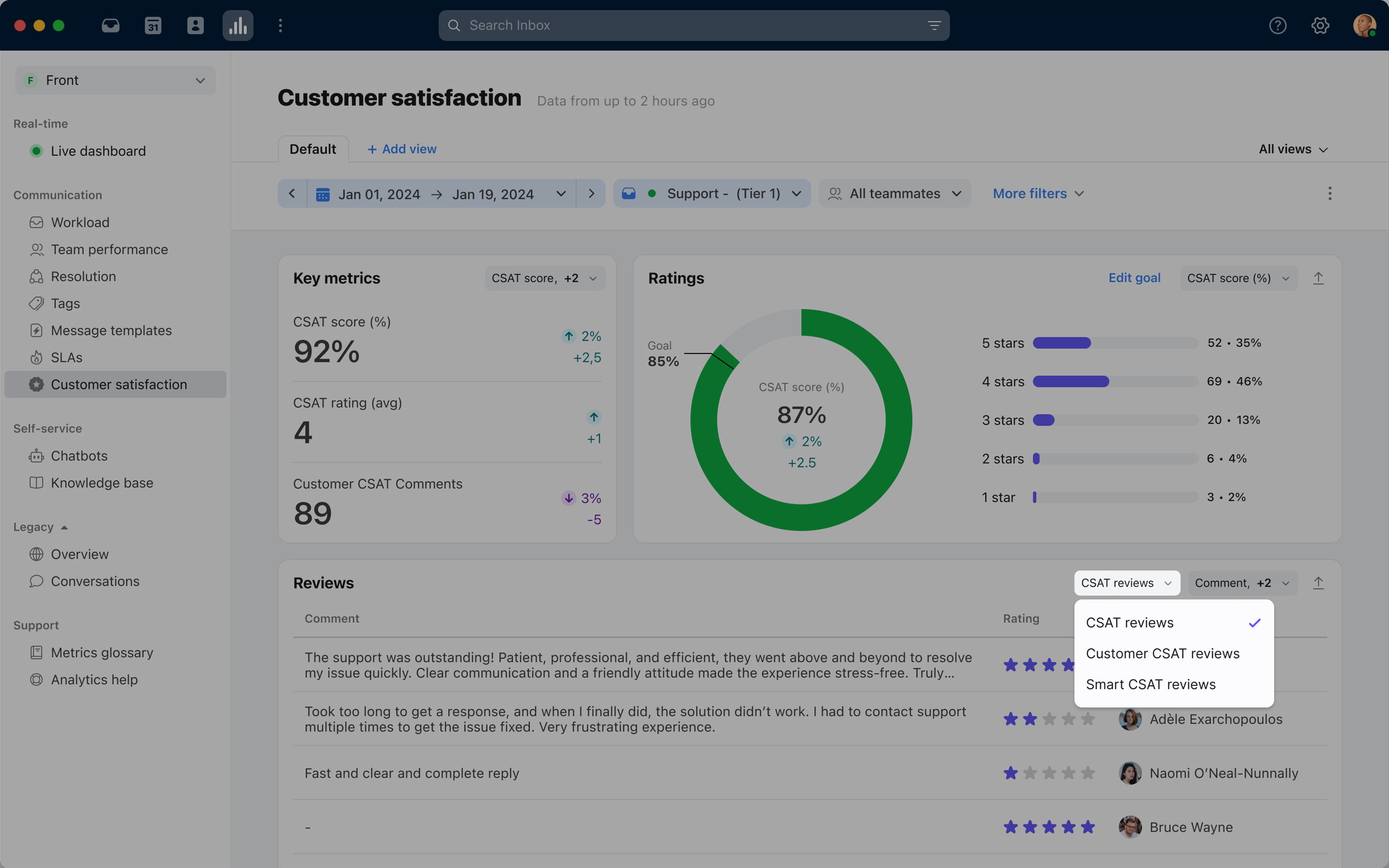1389x868 pixels.
Task: Open the Analytics bar-chart icon
Action: 238,25
